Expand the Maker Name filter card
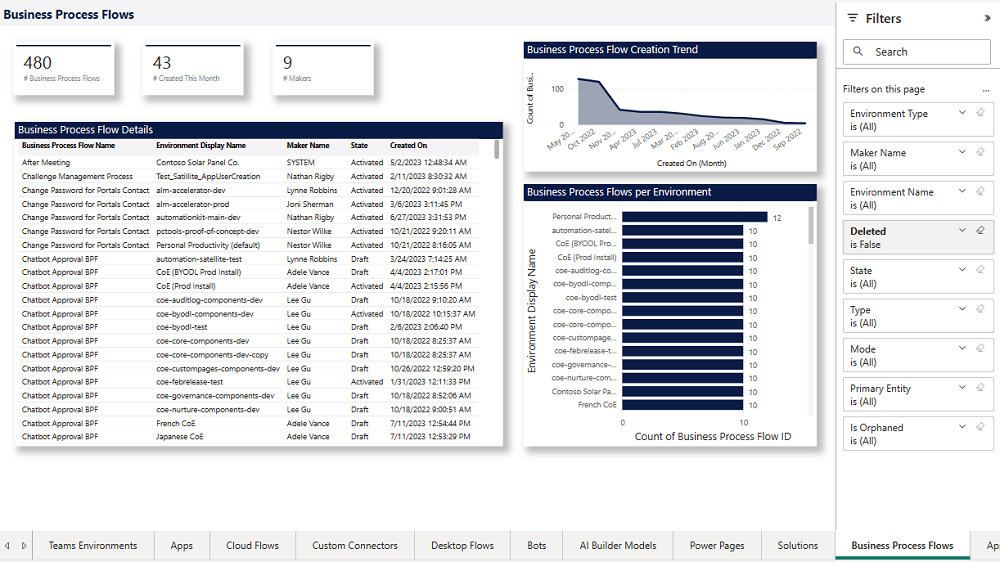 [962, 152]
